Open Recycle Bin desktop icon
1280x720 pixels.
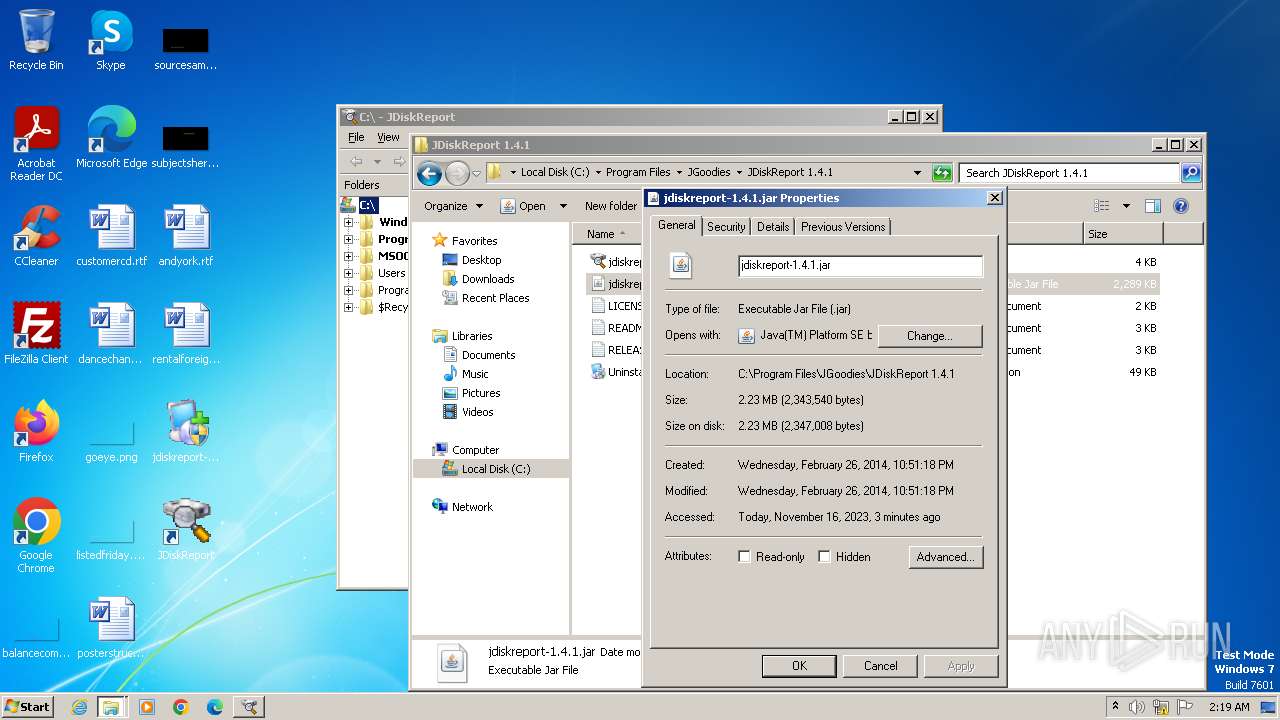[36, 40]
